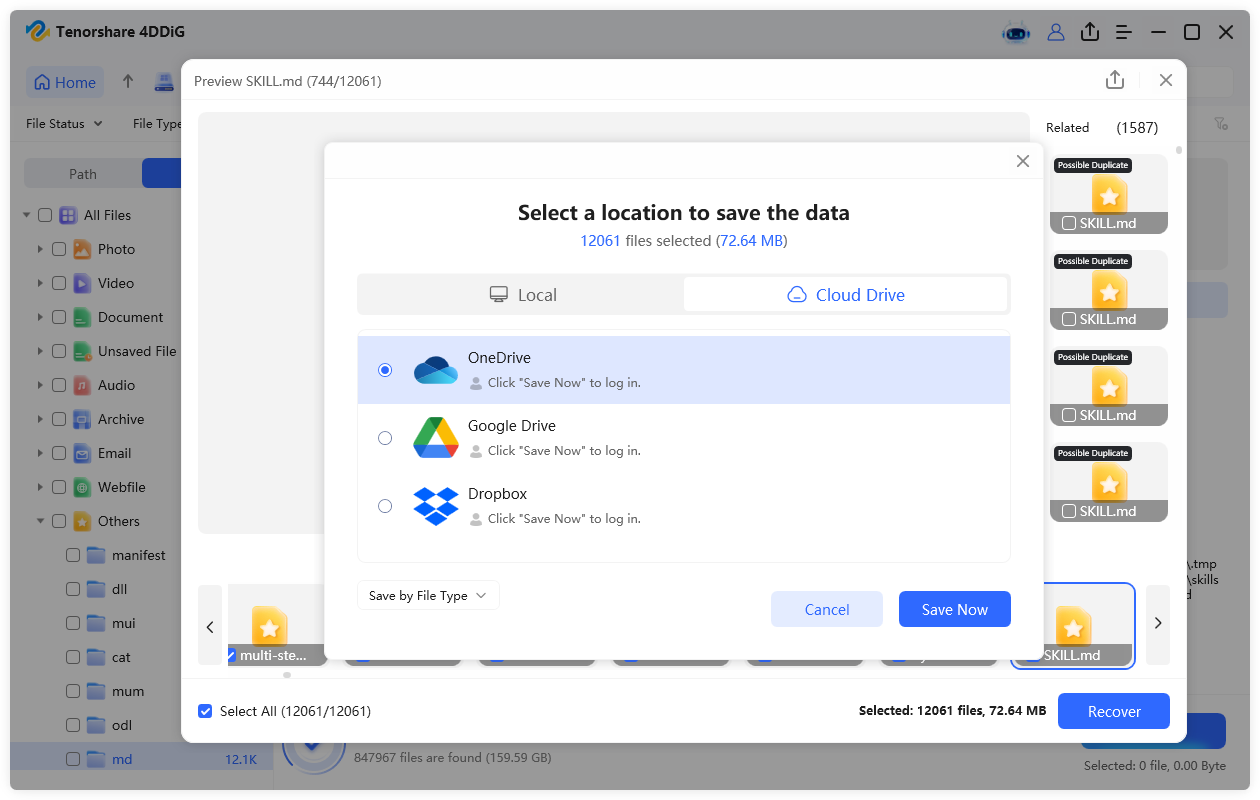Click the Photo category icon
This screenshot has width=1260, height=800.
[x=83, y=249]
